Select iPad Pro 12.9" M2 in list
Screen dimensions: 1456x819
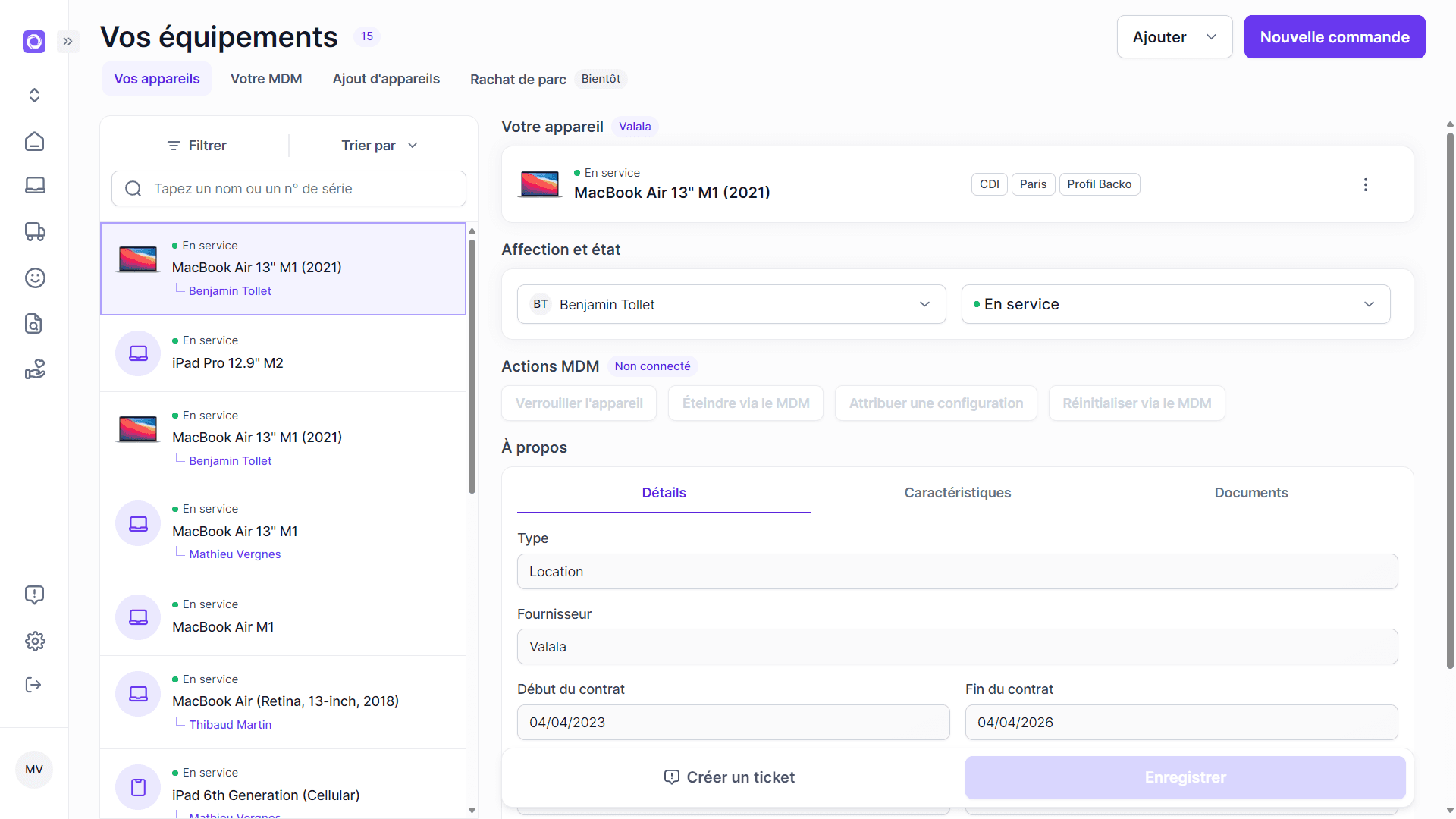[283, 353]
